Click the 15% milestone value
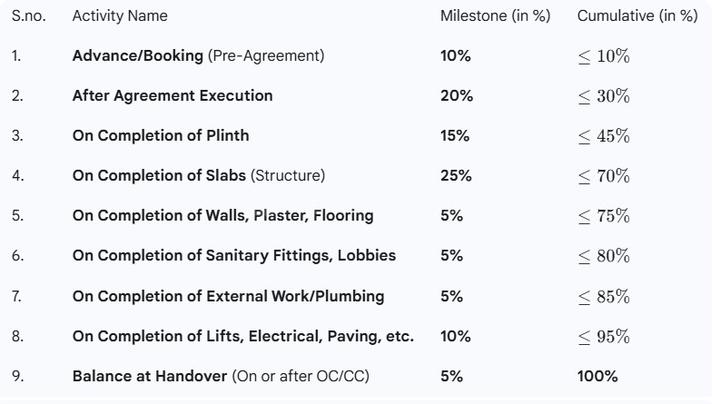 tap(455, 136)
